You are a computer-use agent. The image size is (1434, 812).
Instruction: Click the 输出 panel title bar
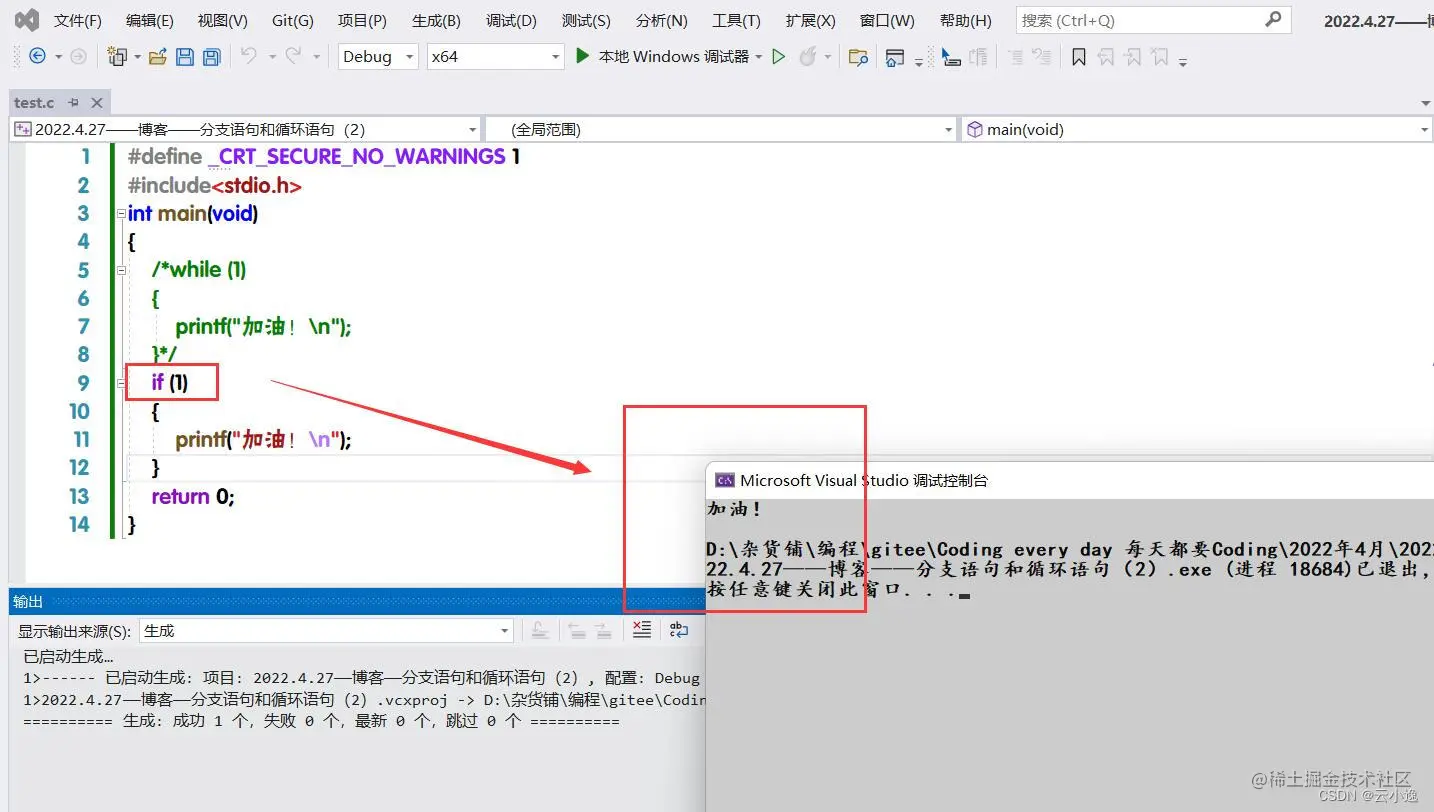click(x=356, y=601)
